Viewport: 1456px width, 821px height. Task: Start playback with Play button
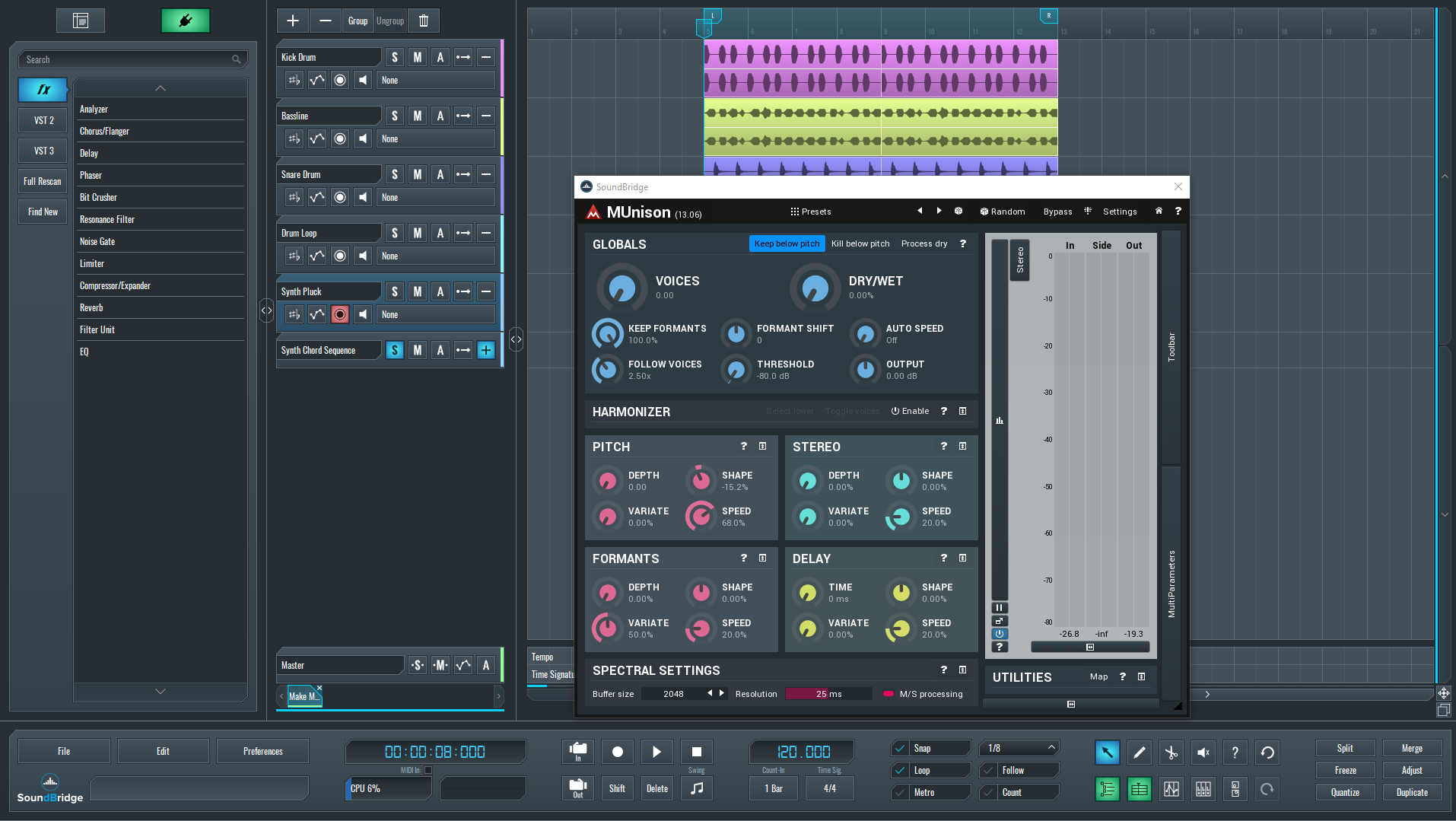click(x=656, y=752)
